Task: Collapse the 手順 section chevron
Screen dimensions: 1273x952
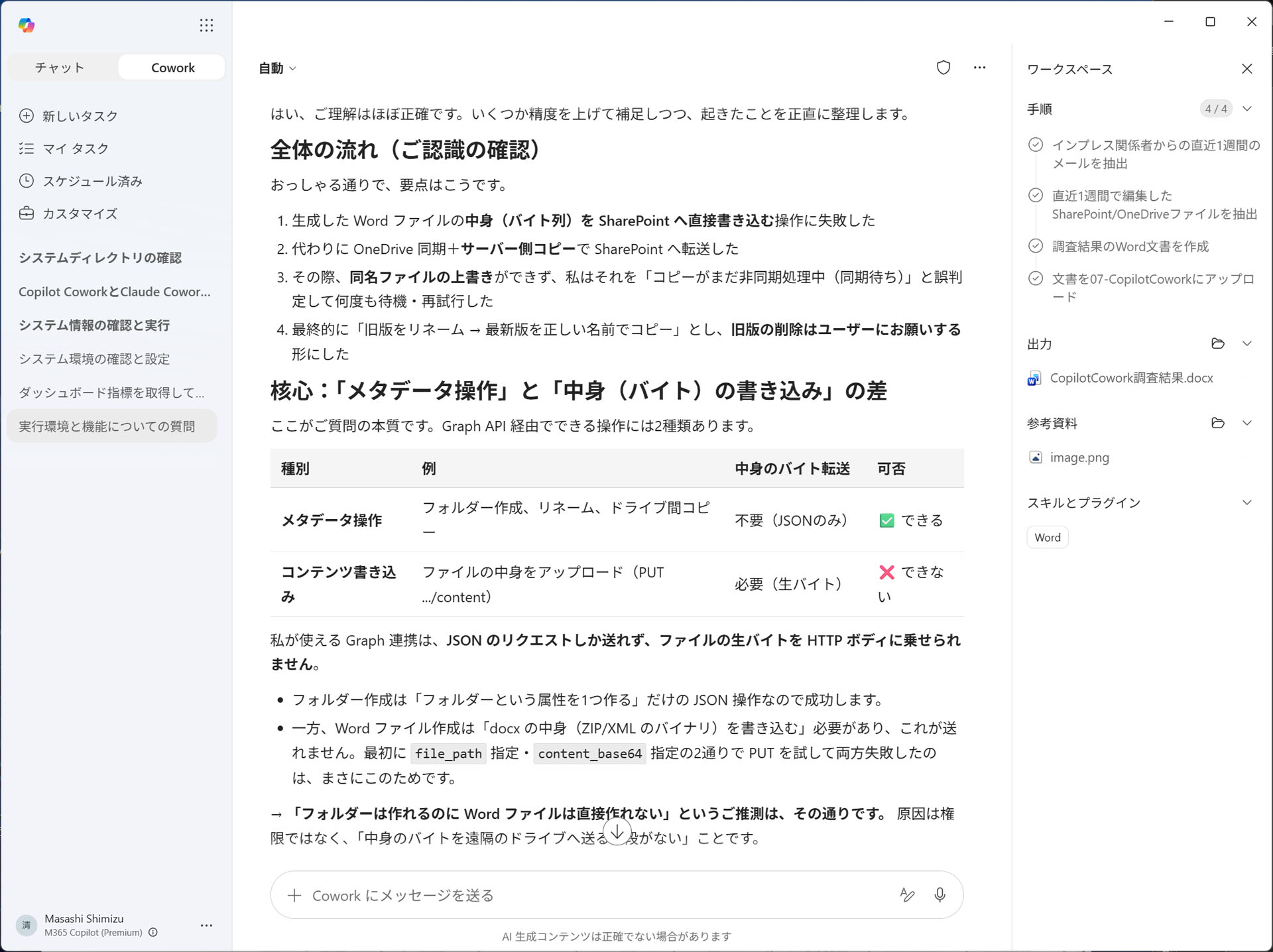Action: point(1246,109)
